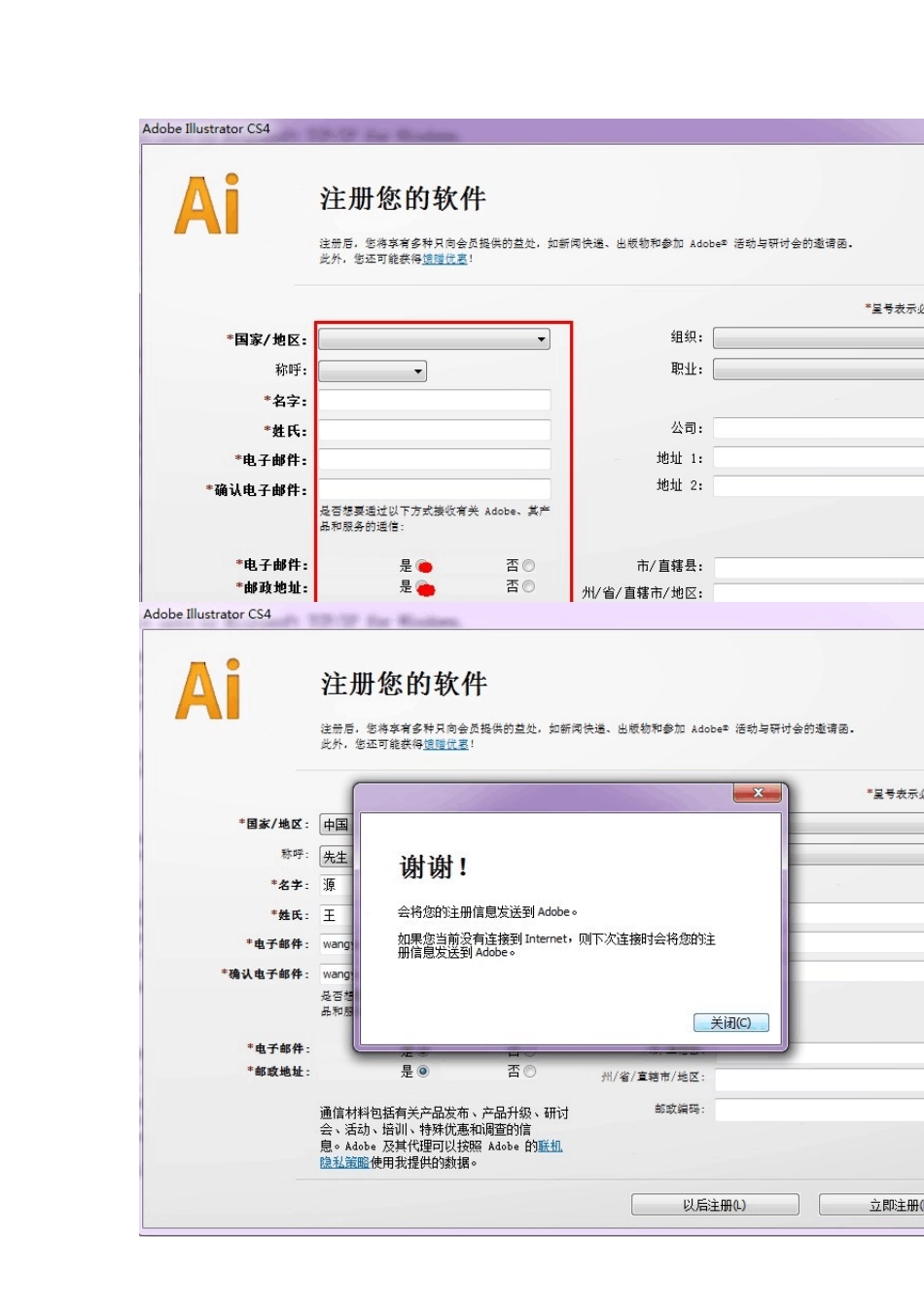Click the 州/省/直辖市/地区 field in the filled form
The image size is (924, 1307).
tap(819, 1078)
